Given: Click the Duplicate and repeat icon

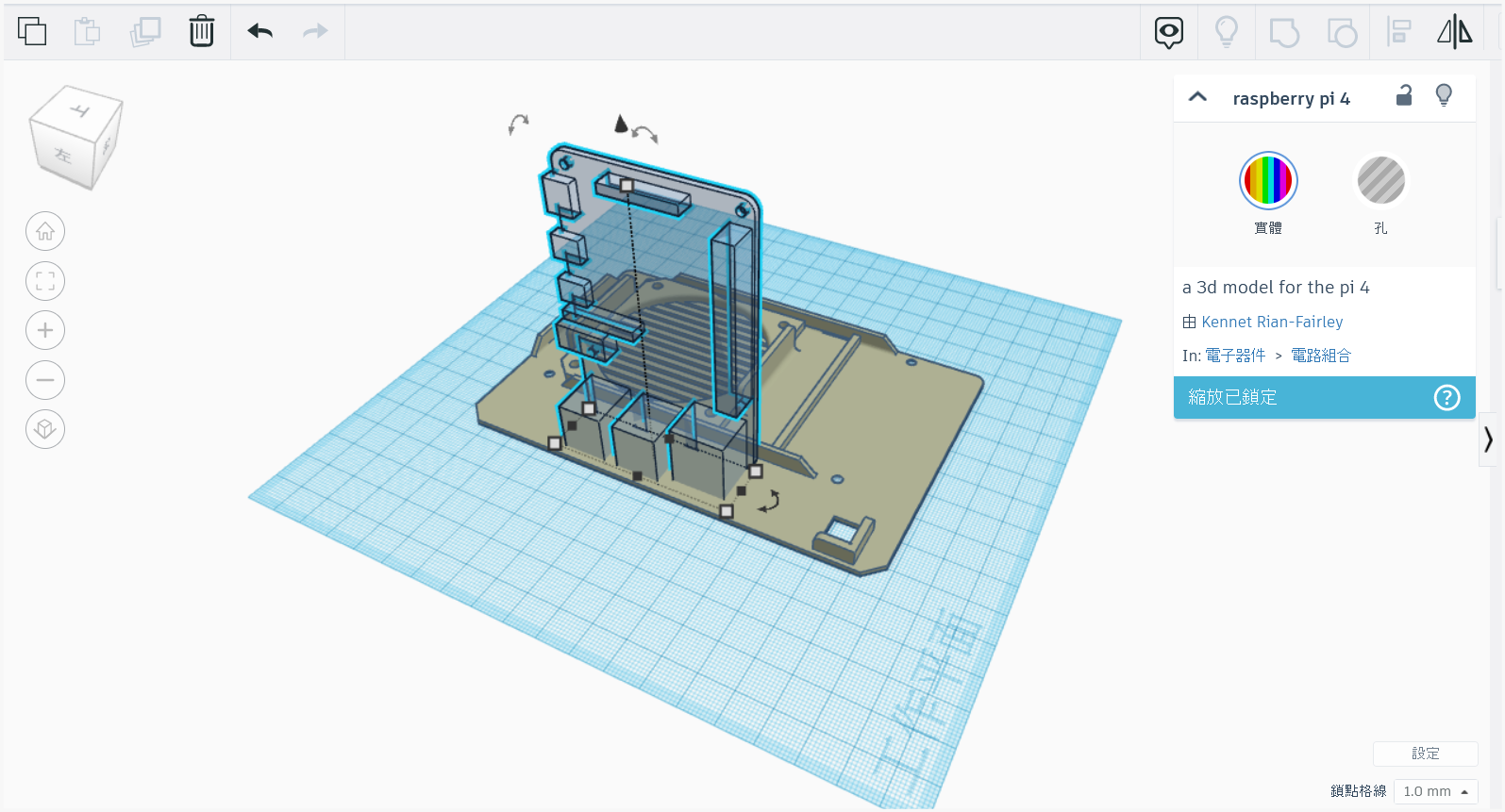Looking at the screenshot, I should pyautogui.click(x=145, y=31).
